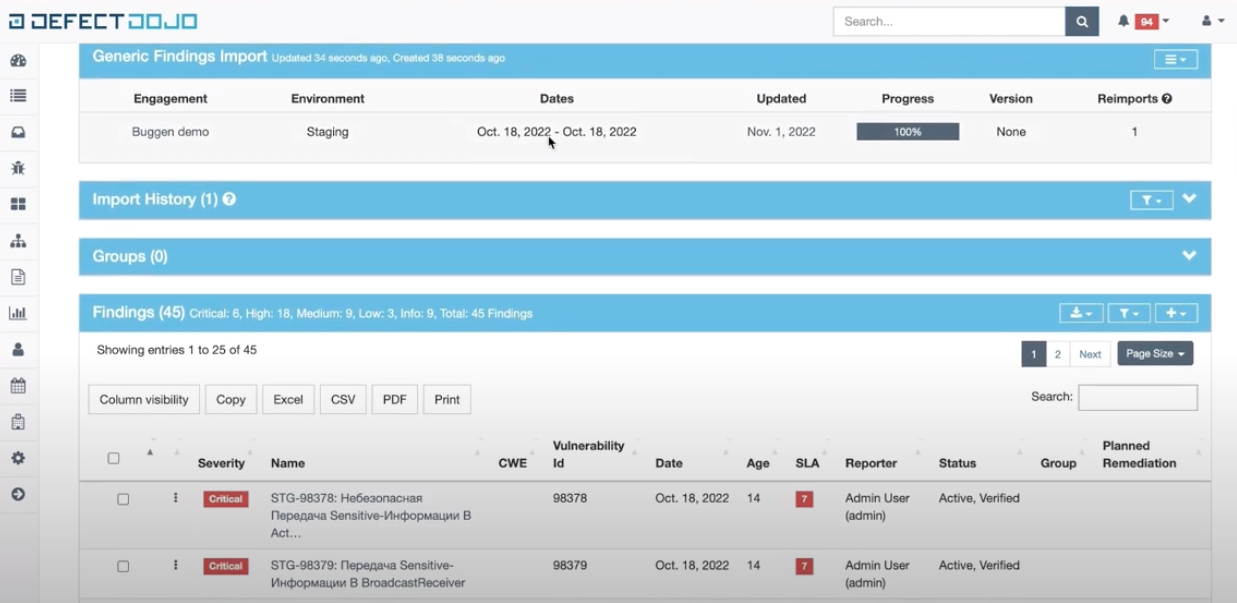
Task: Click the 100% progress bar
Action: [907, 132]
